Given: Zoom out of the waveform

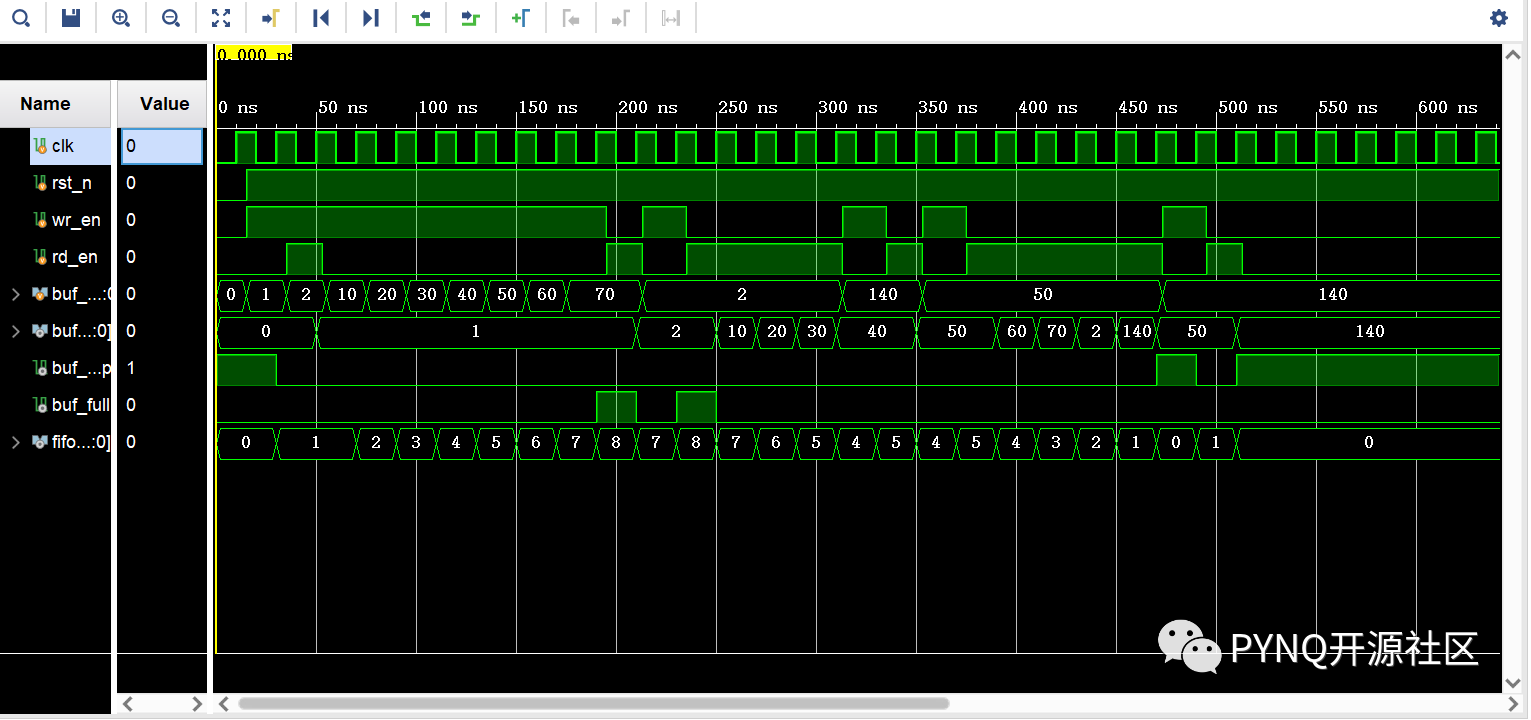Looking at the screenshot, I should coord(171,18).
